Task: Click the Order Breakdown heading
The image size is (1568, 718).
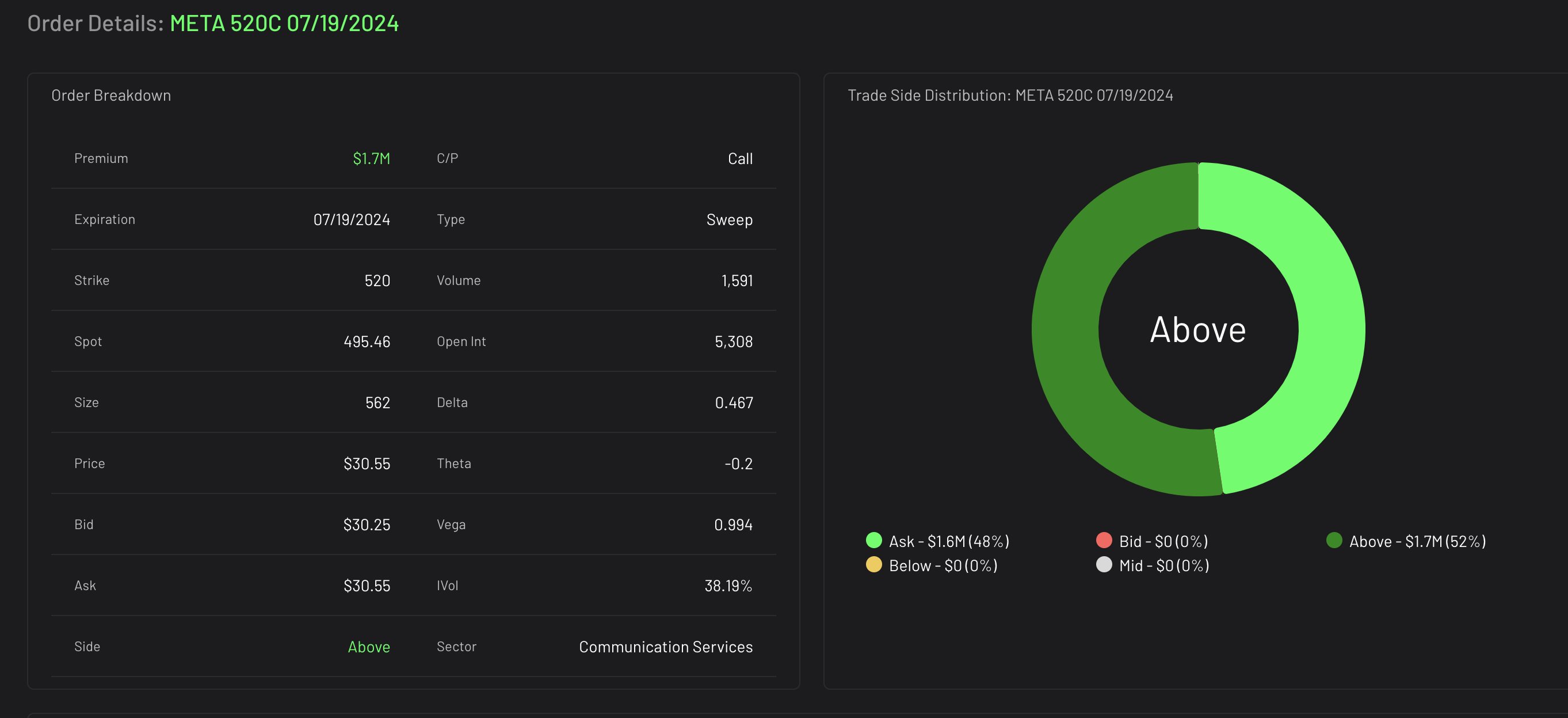Action: click(x=111, y=96)
